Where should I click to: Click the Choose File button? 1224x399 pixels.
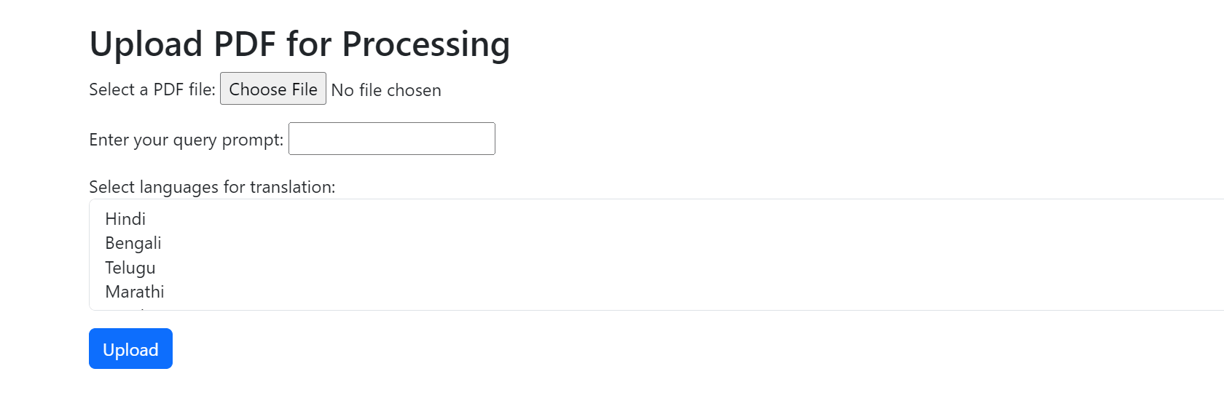click(x=273, y=89)
